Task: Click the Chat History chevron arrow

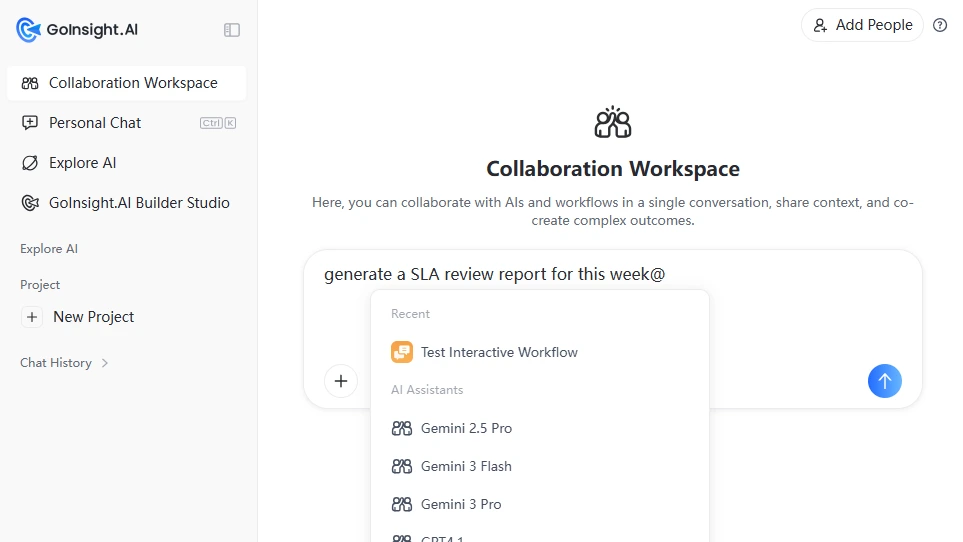Action: point(105,363)
